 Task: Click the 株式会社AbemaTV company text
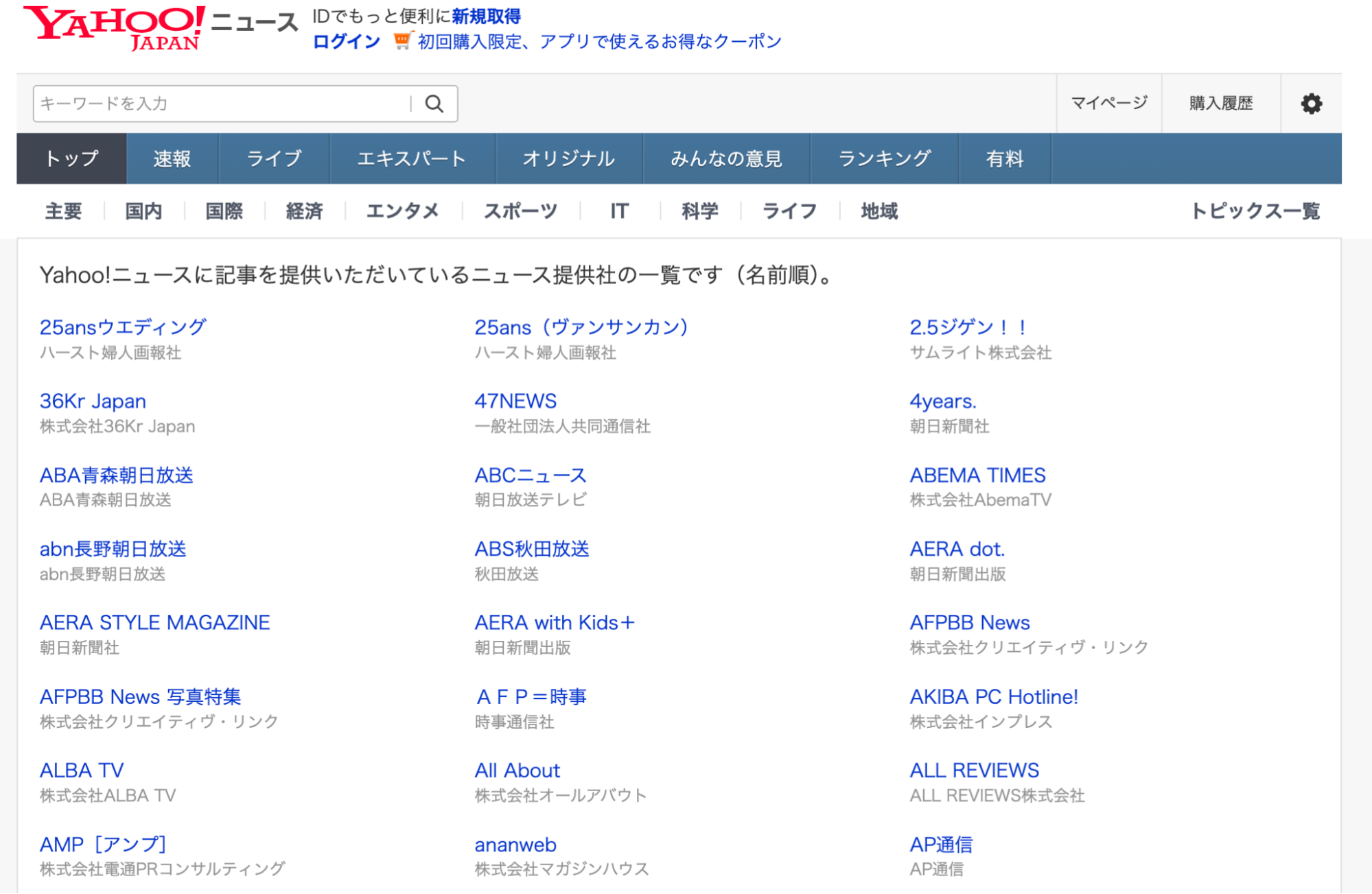pos(981,500)
